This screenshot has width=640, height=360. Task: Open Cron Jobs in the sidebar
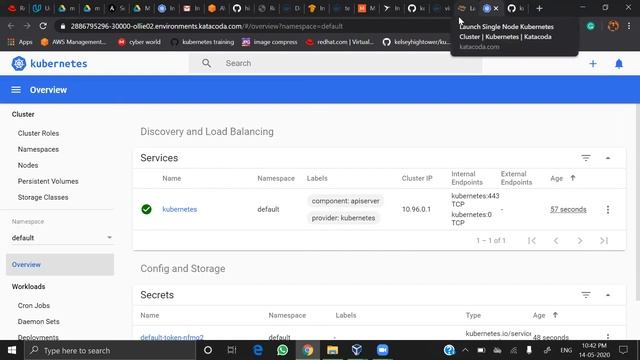pos(34,305)
